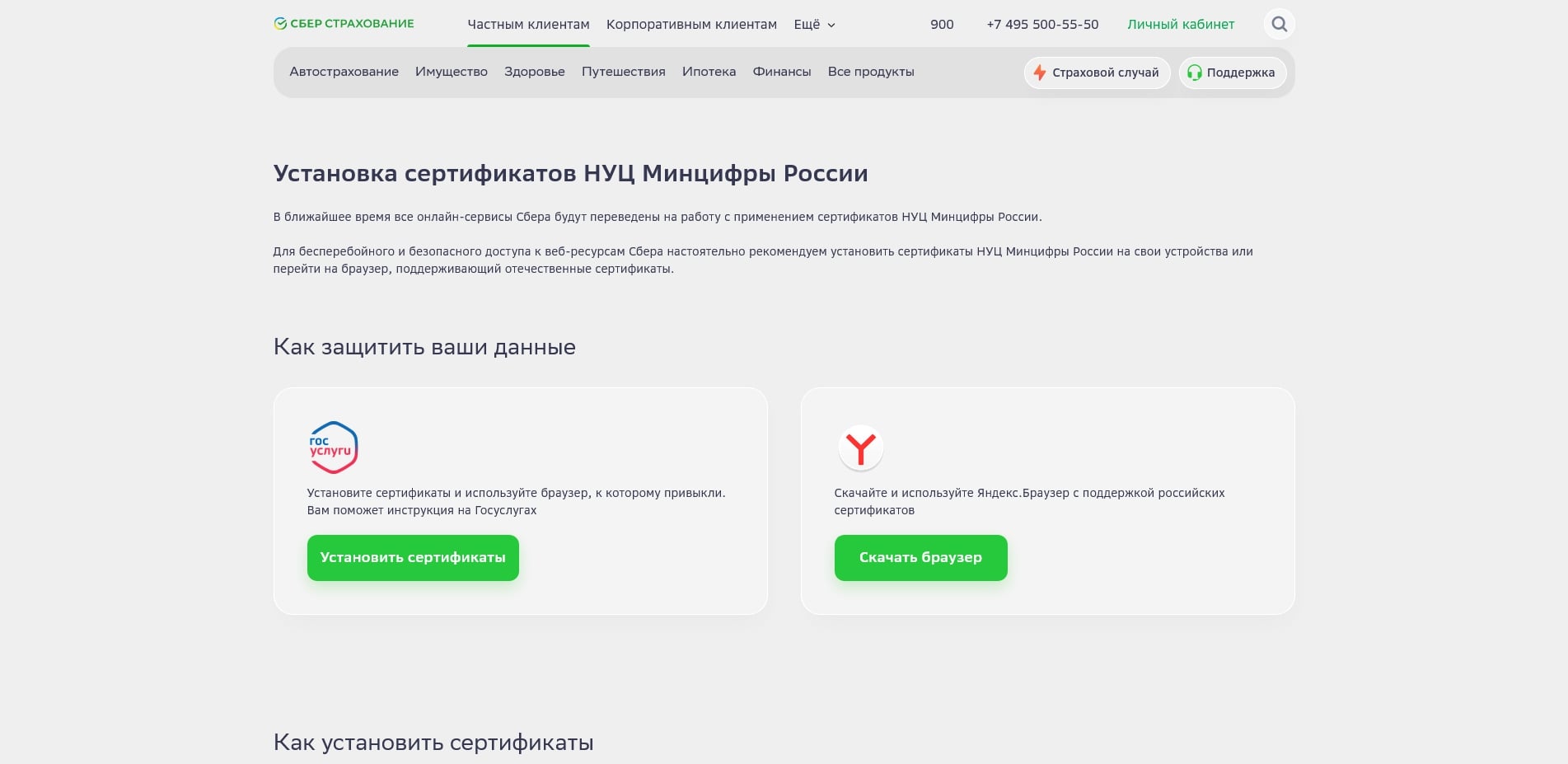Open the Автострахование category
Image resolution: width=1568 pixels, height=764 pixels.
344,72
